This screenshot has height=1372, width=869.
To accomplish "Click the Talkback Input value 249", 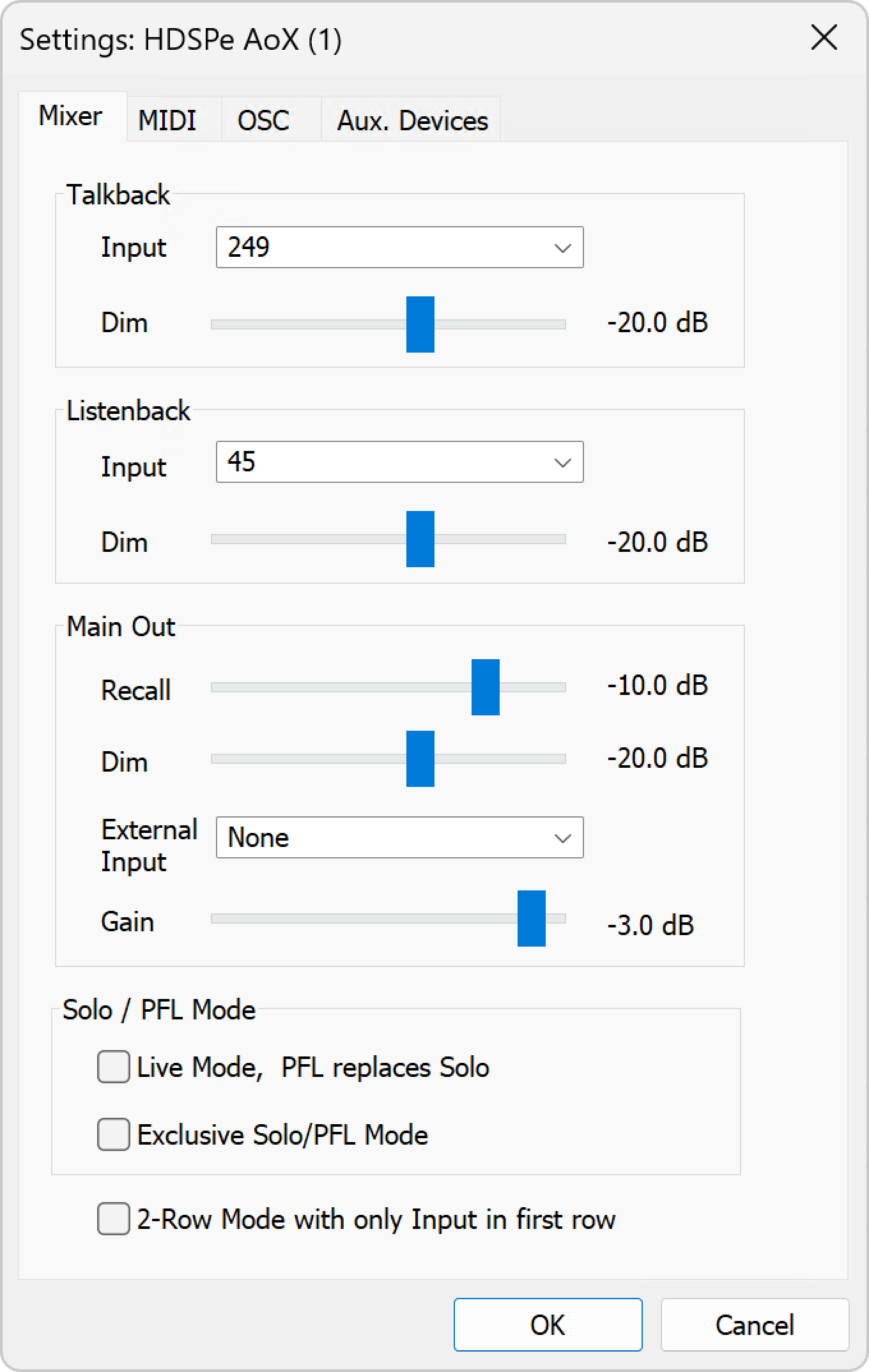I will coord(249,247).
